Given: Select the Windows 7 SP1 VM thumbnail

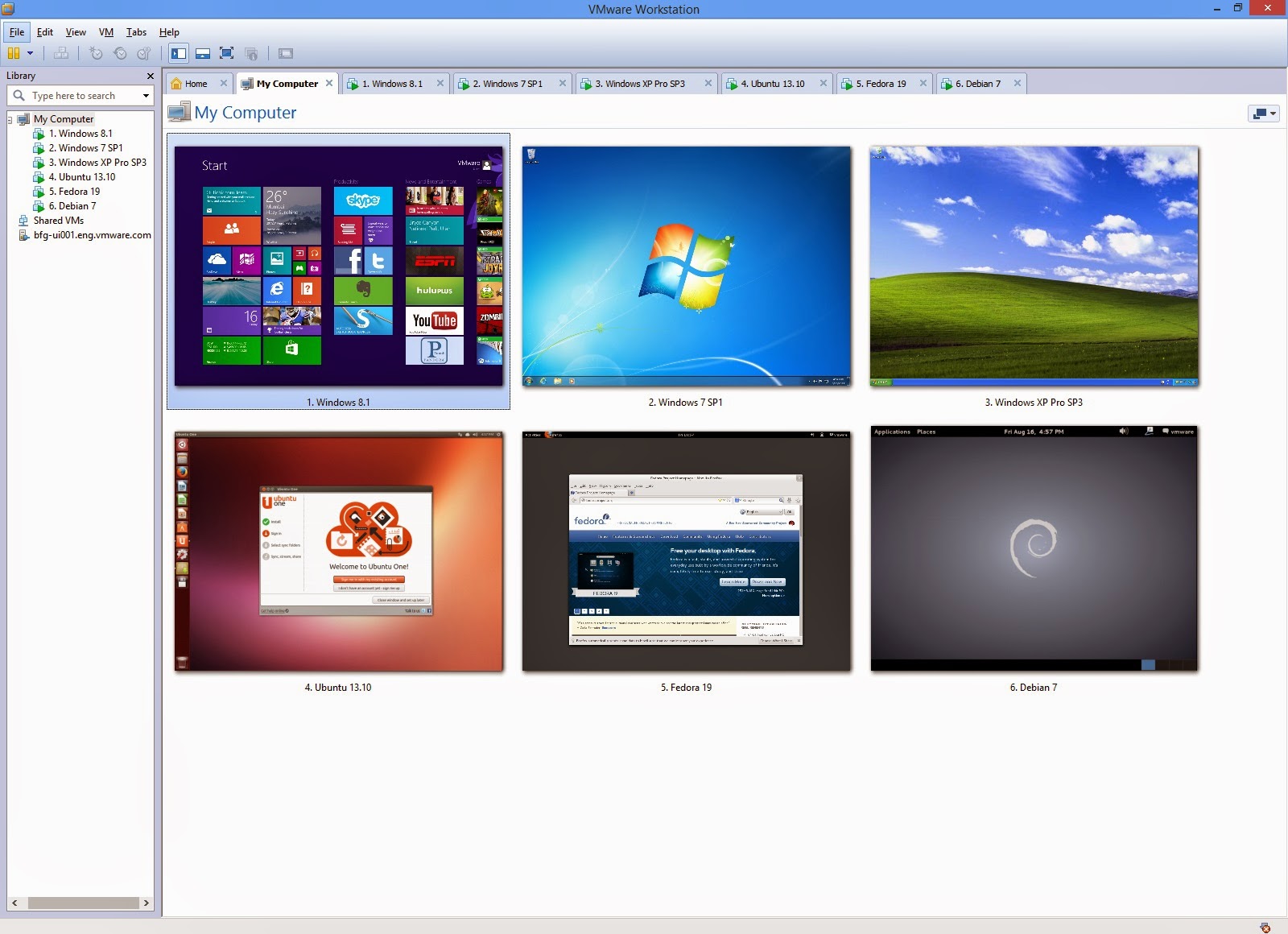Looking at the screenshot, I should pos(686,267).
